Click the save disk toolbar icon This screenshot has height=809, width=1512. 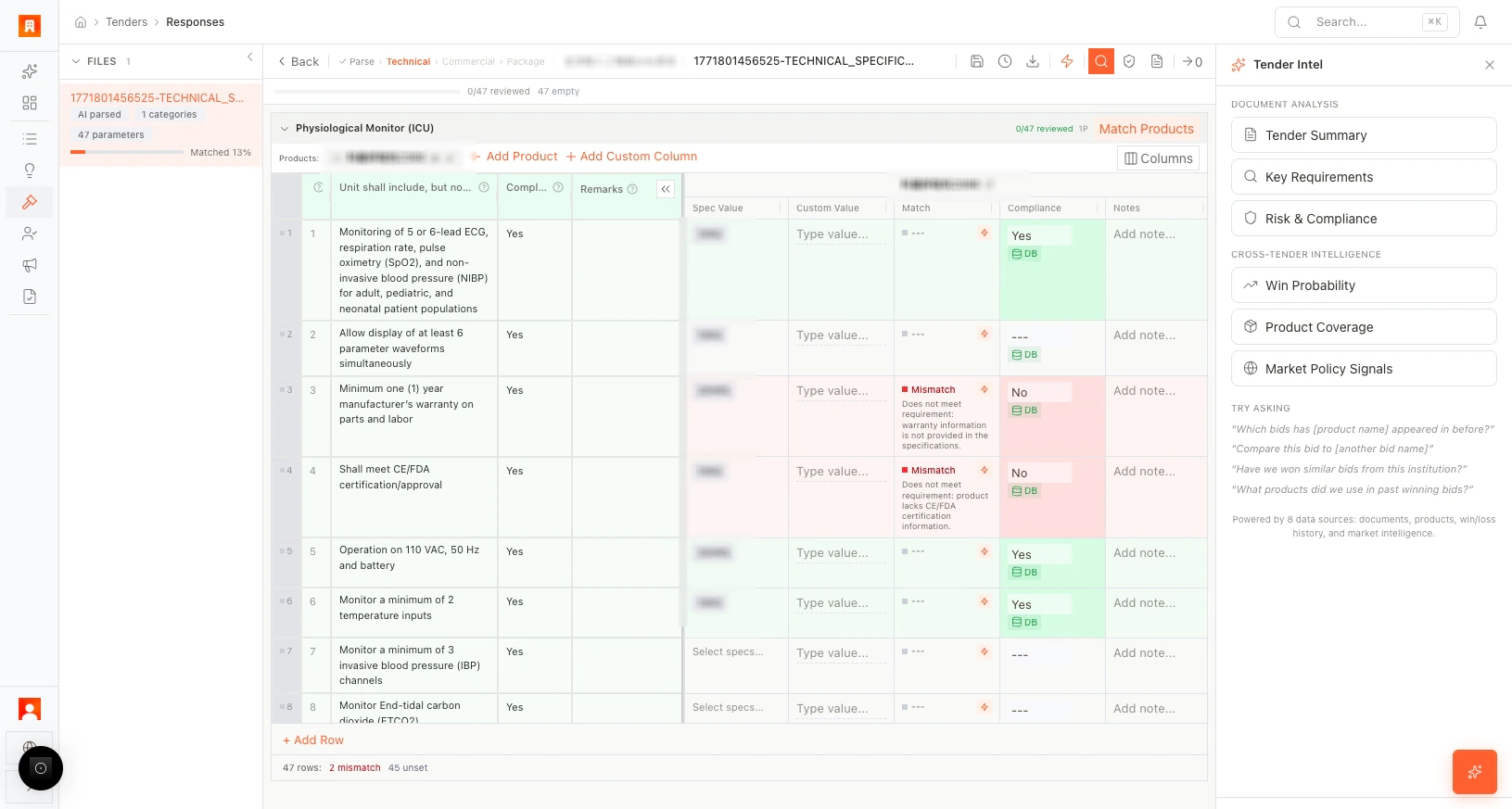click(977, 61)
